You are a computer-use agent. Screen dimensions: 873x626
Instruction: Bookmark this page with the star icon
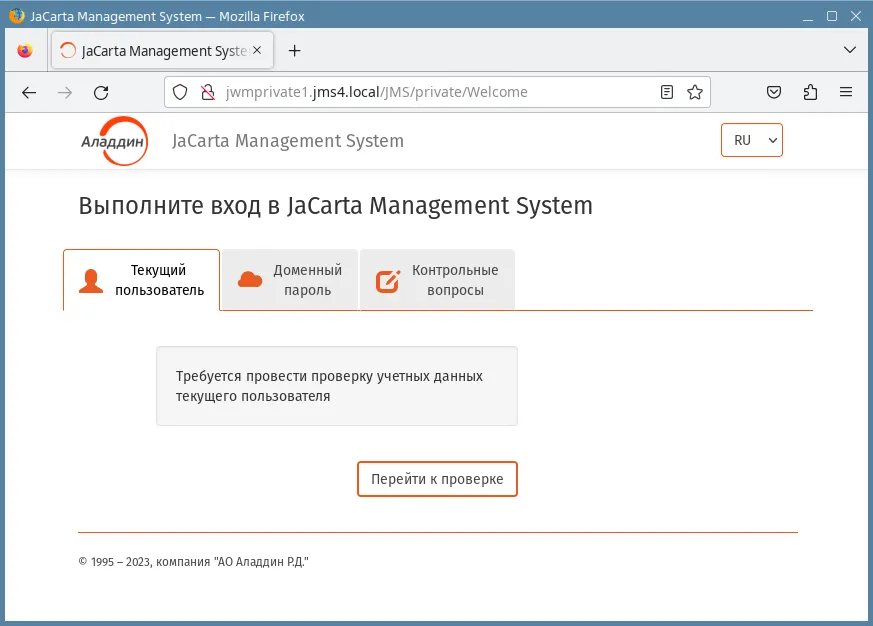click(695, 92)
